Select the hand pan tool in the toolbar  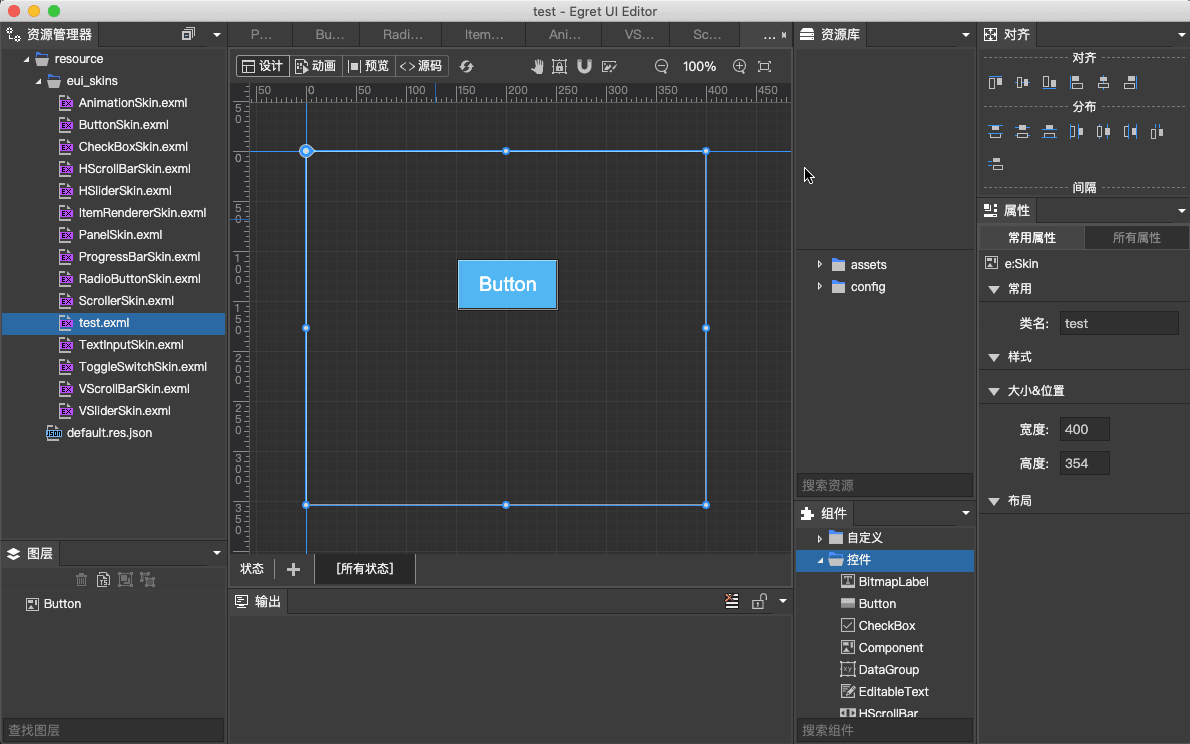[x=538, y=66]
